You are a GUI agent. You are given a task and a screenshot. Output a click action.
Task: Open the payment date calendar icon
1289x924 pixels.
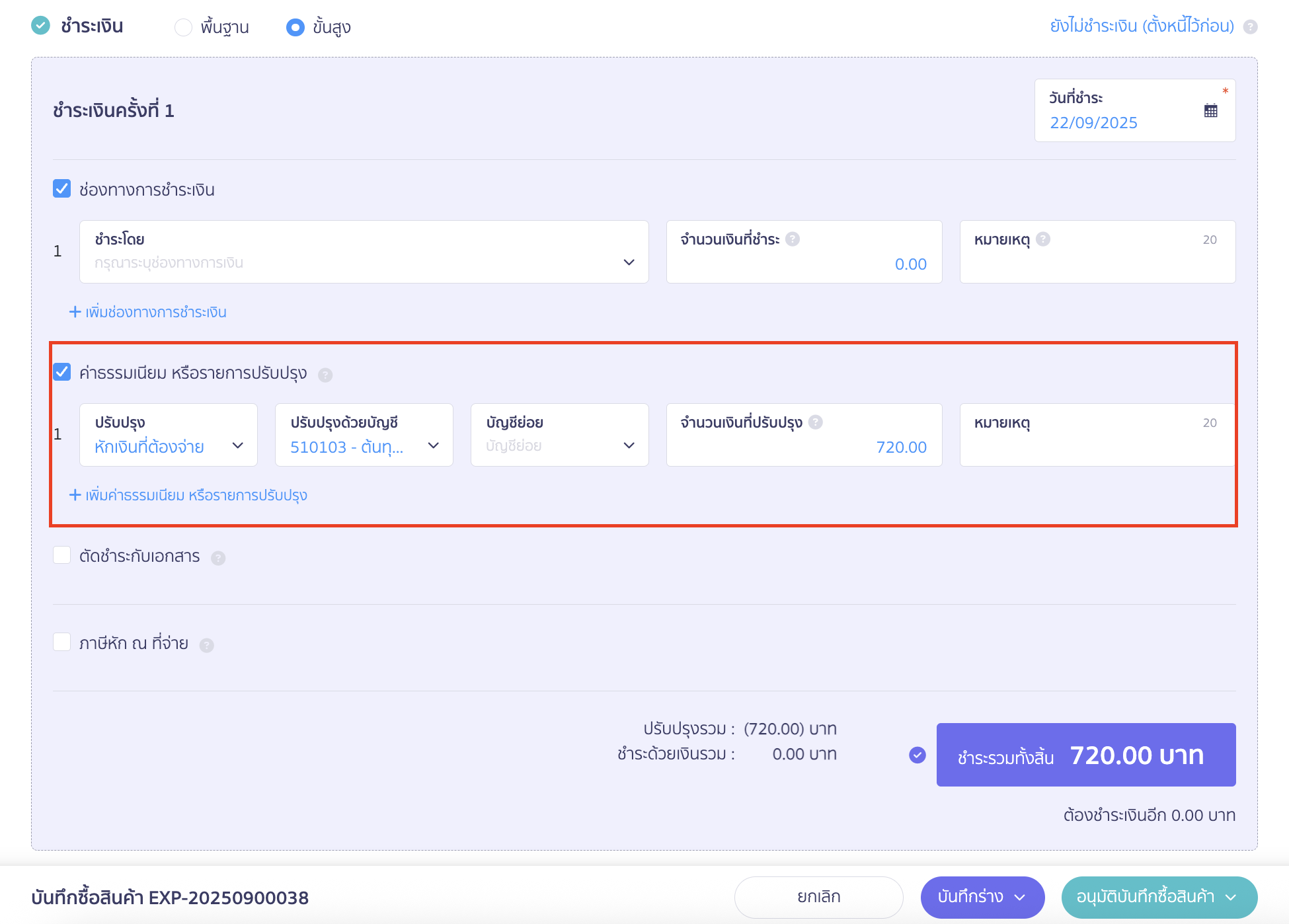coord(1210,111)
